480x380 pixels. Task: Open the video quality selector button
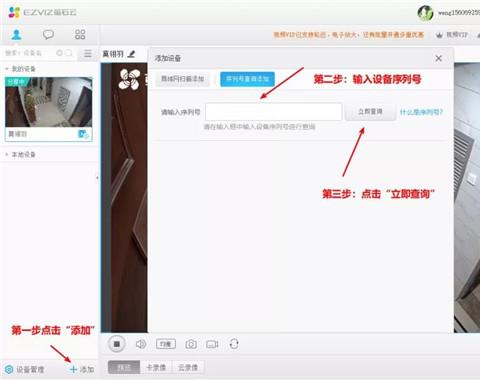tap(166, 344)
